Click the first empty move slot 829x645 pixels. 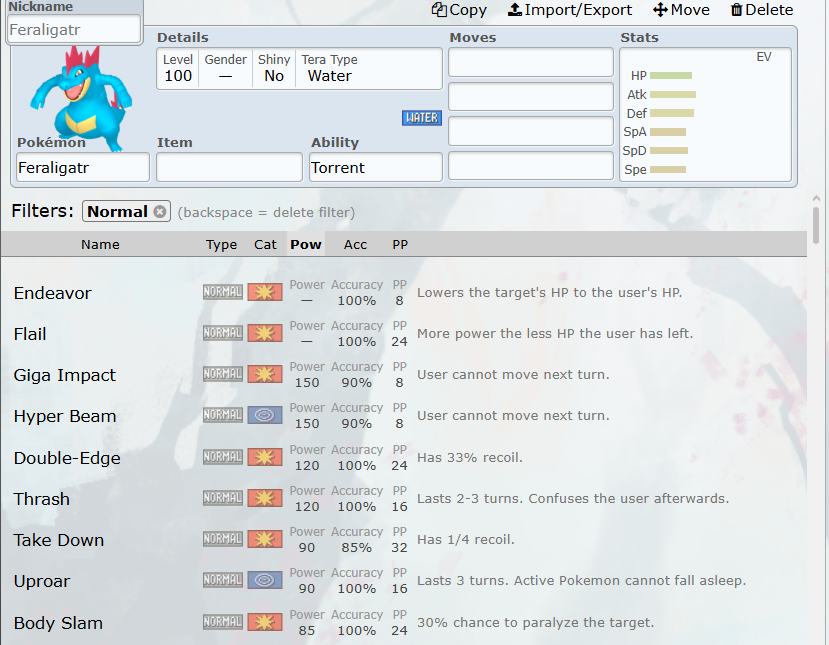point(531,62)
